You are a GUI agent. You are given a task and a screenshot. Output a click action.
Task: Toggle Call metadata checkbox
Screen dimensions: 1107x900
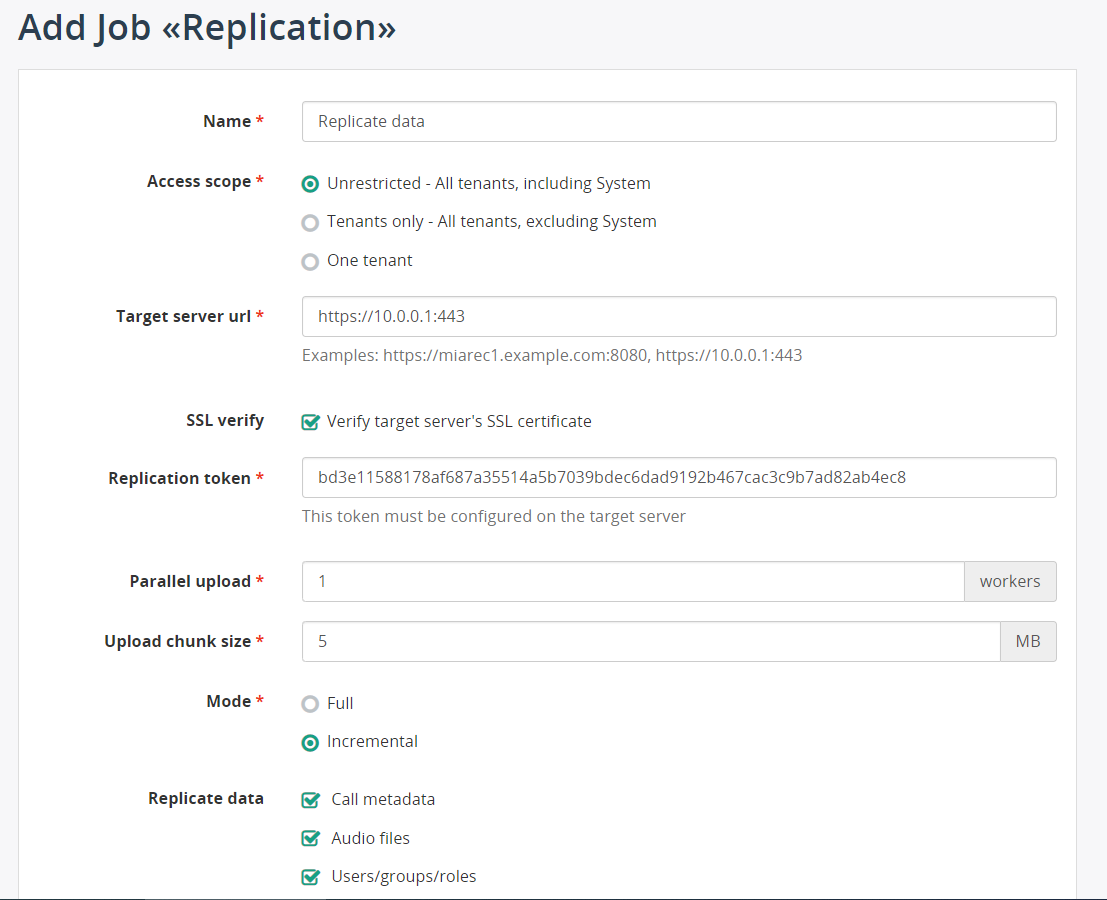(310, 800)
